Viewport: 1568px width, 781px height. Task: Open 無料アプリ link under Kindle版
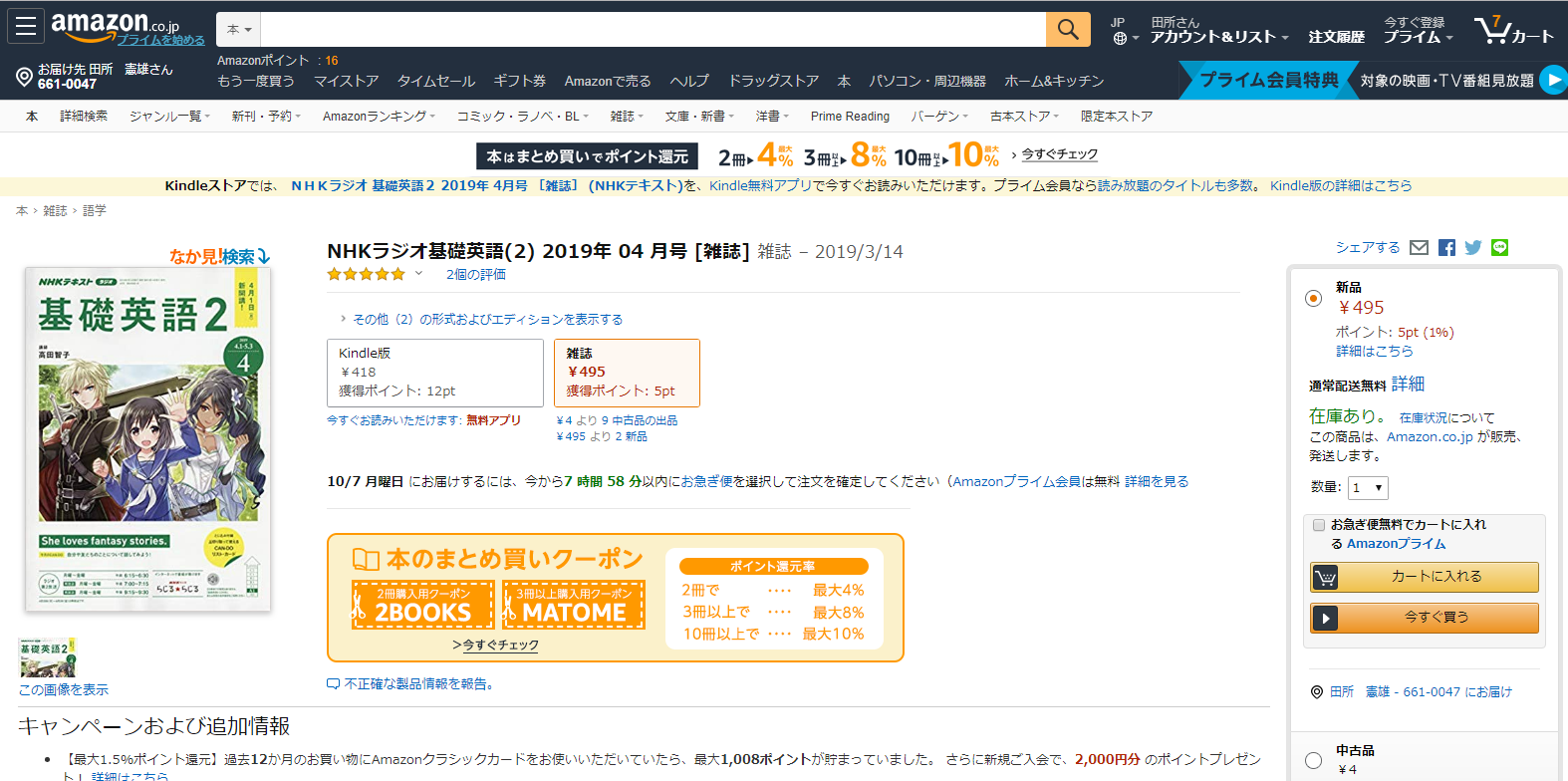point(493,420)
